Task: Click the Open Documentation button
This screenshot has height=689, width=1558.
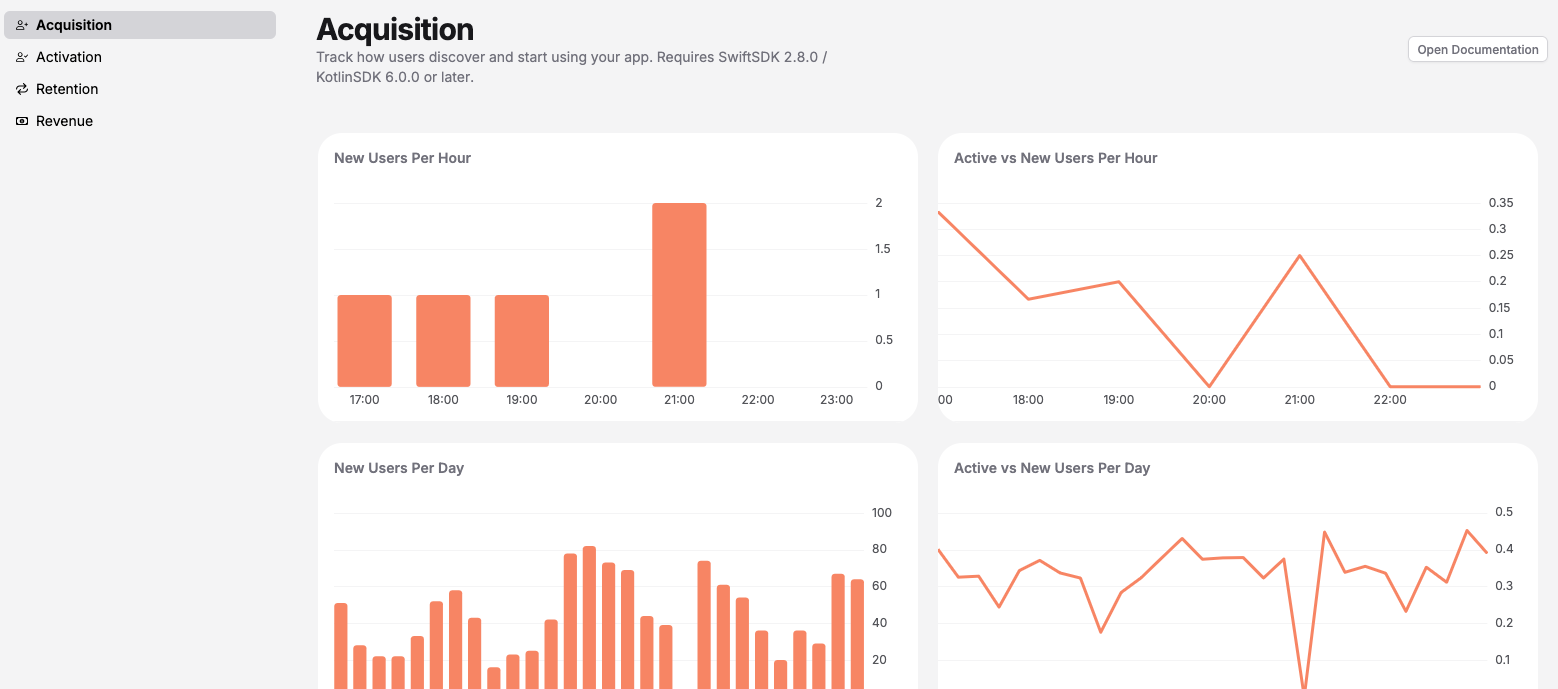Action: (x=1477, y=49)
